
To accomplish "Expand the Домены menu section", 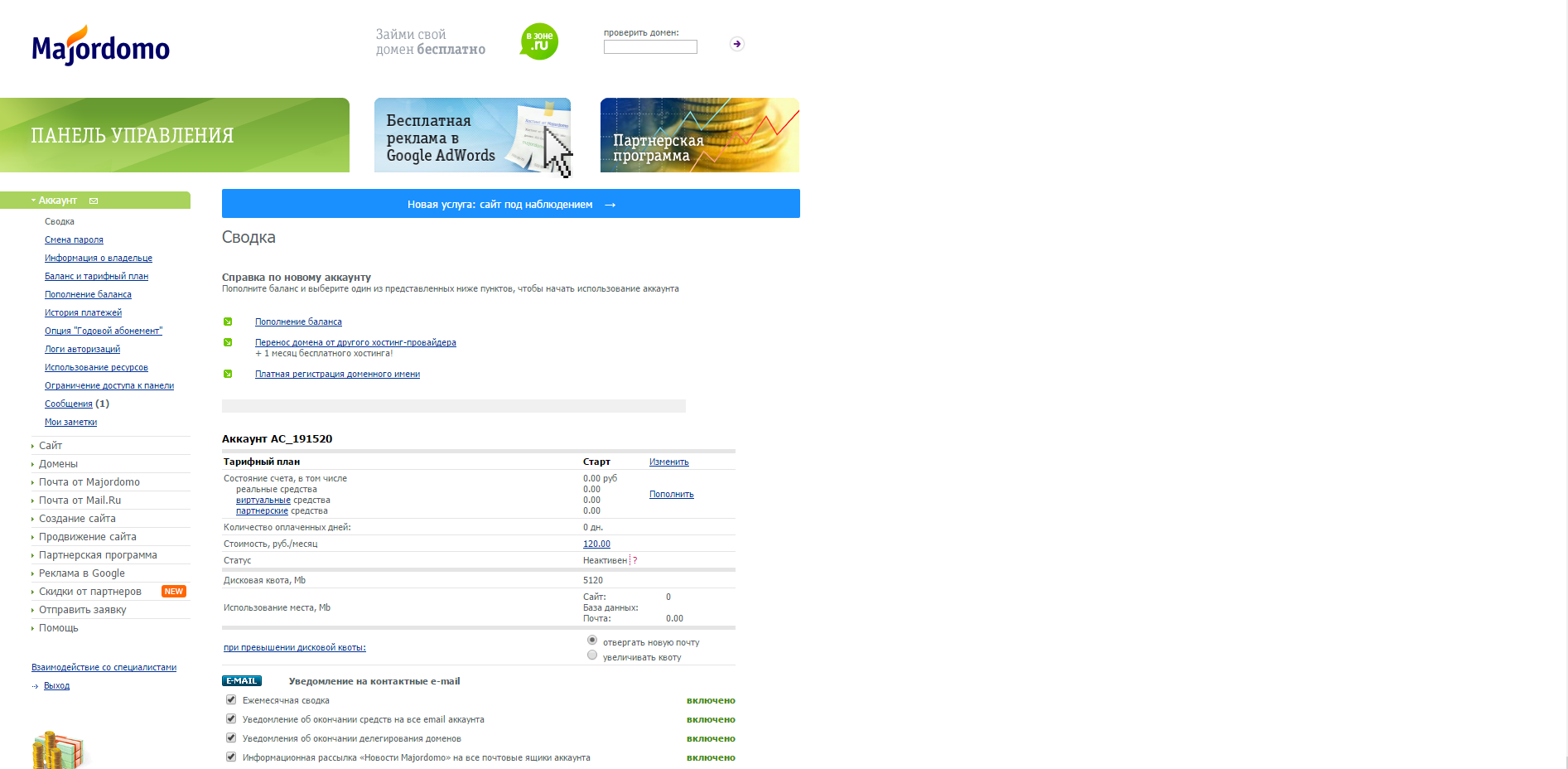I will tap(58, 464).
